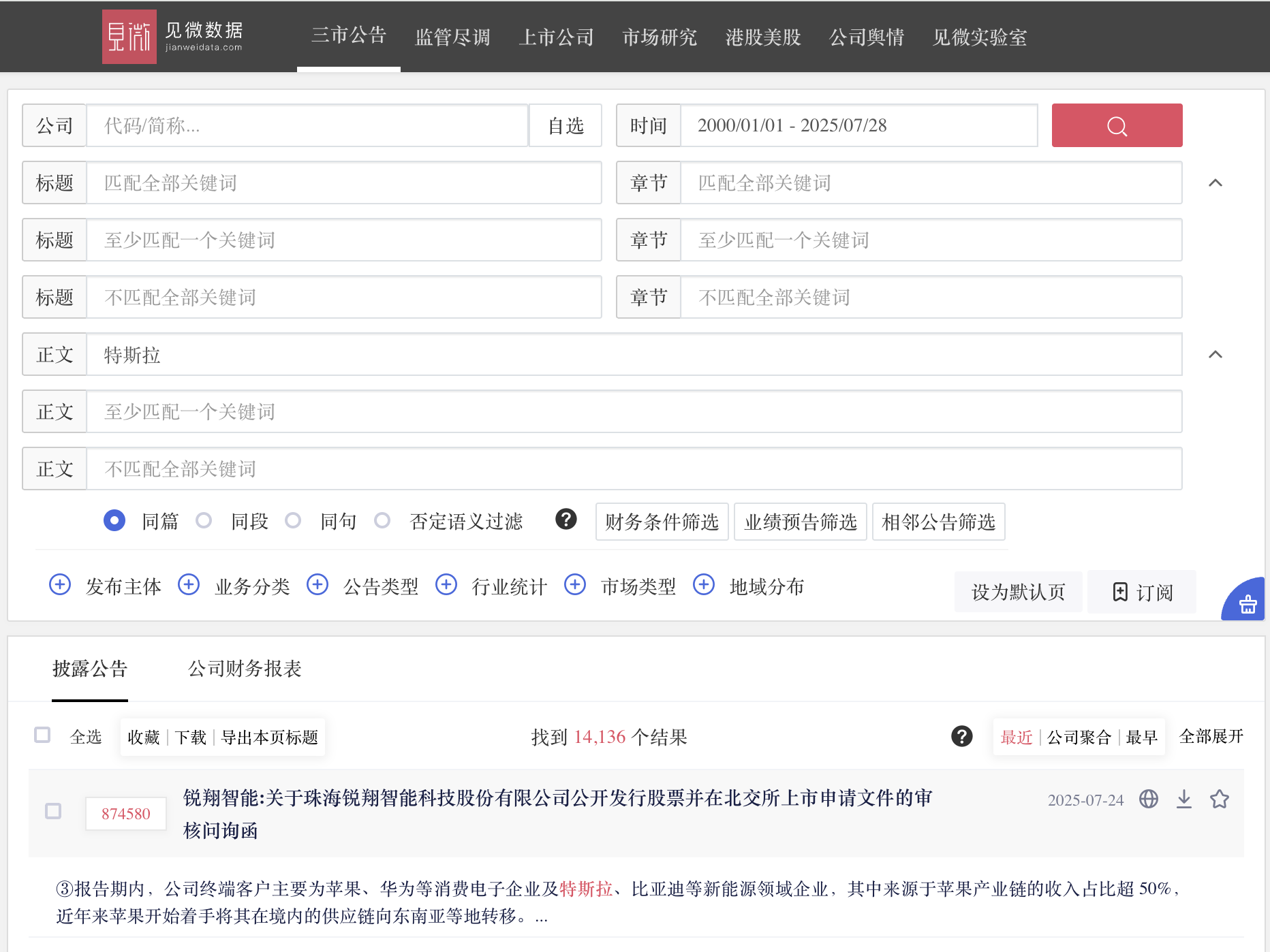This screenshot has height=952, width=1270.
Task: Click the 财务条件筛选 button
Action: click(x=662, y=522)
